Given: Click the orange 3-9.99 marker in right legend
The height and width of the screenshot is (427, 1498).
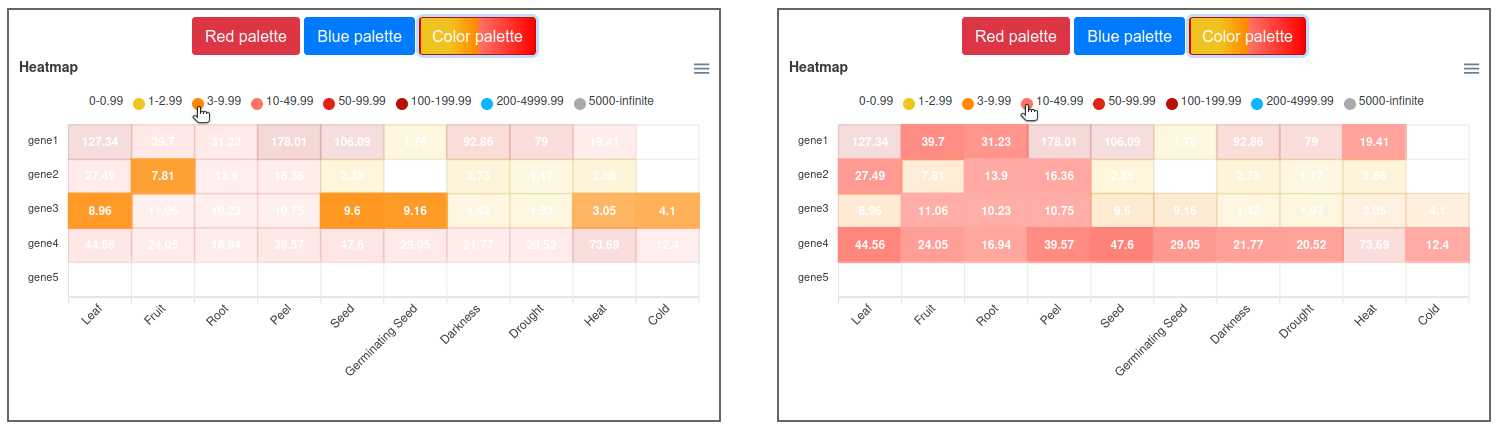Looking at the screenshot, I should tap(967, 103).
